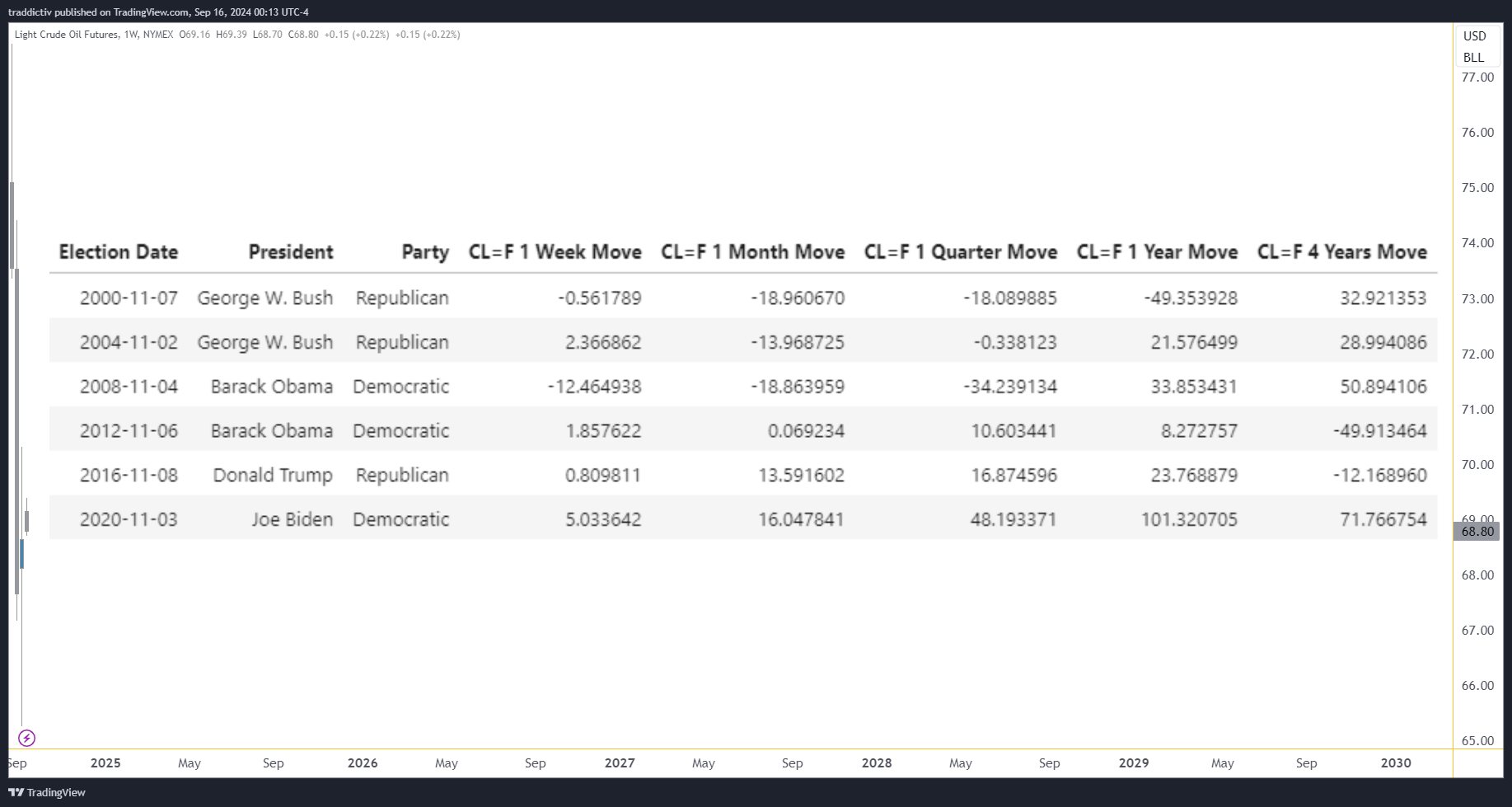1512x807 pixels.
Task: Click Democratic in the 2020-11-03 row
Action: (401, 519)
